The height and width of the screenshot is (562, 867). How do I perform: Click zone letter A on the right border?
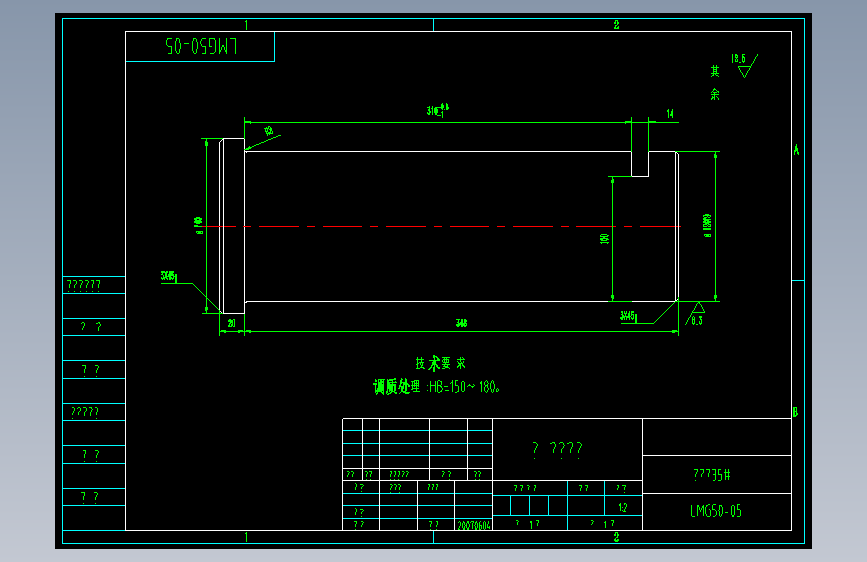796,150
